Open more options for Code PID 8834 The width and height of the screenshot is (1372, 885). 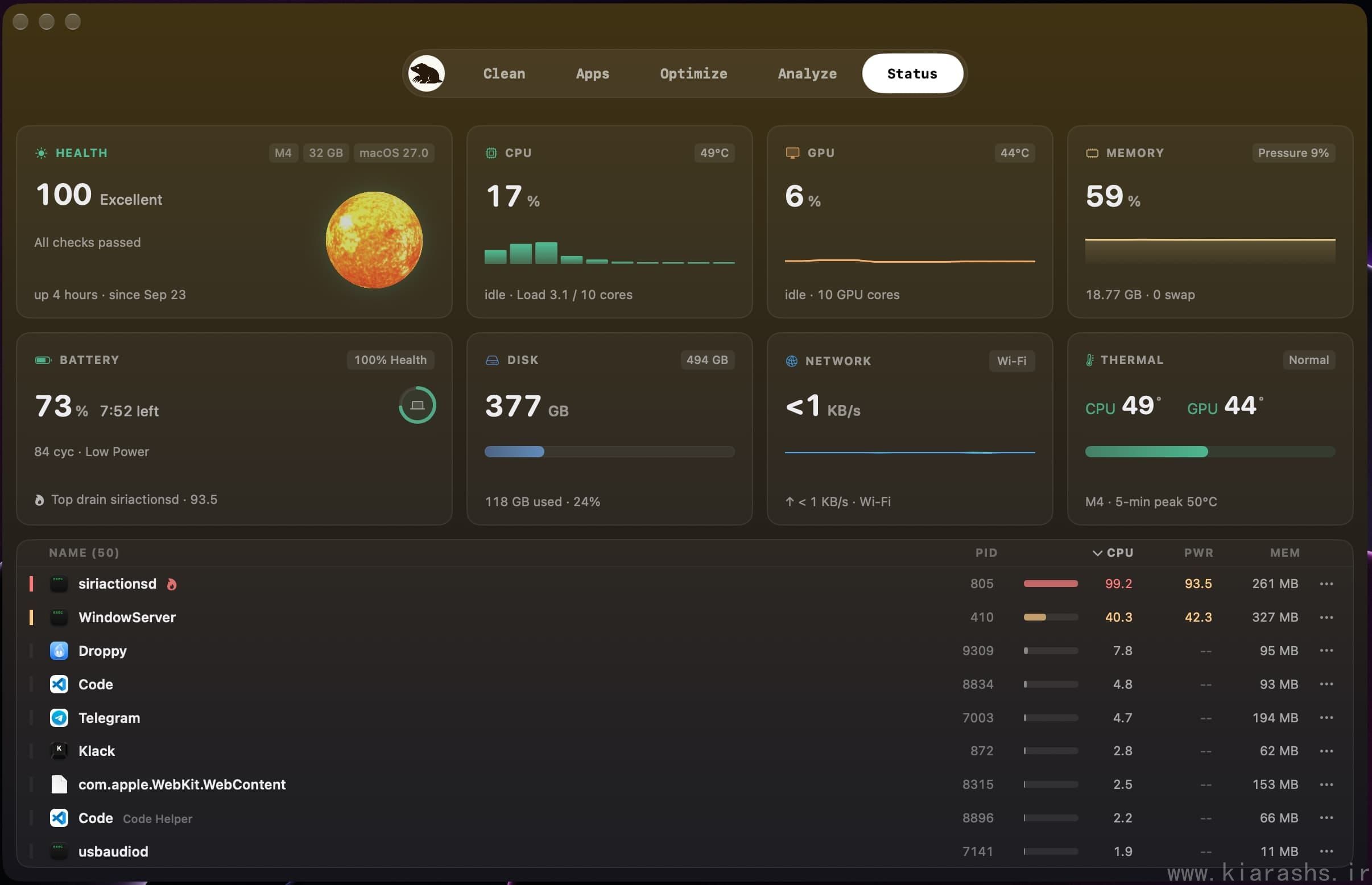pos(1326,684)
